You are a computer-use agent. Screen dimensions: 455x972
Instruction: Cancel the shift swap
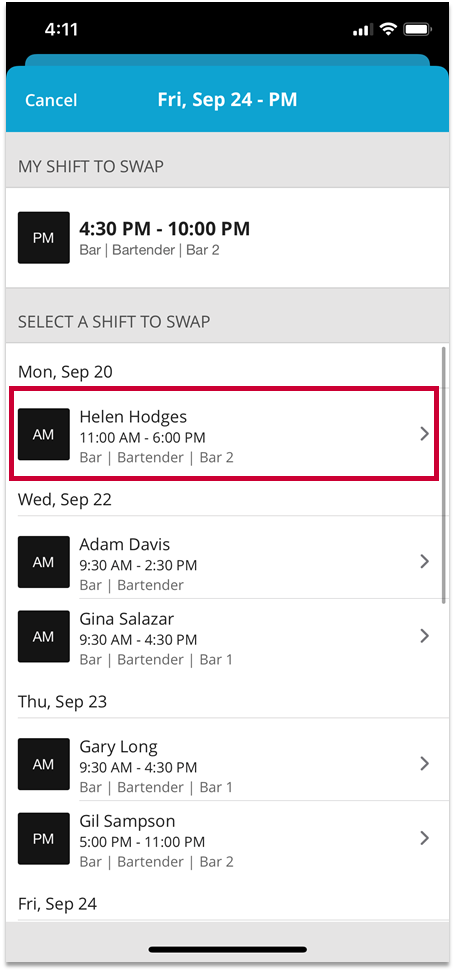point(51,100)
